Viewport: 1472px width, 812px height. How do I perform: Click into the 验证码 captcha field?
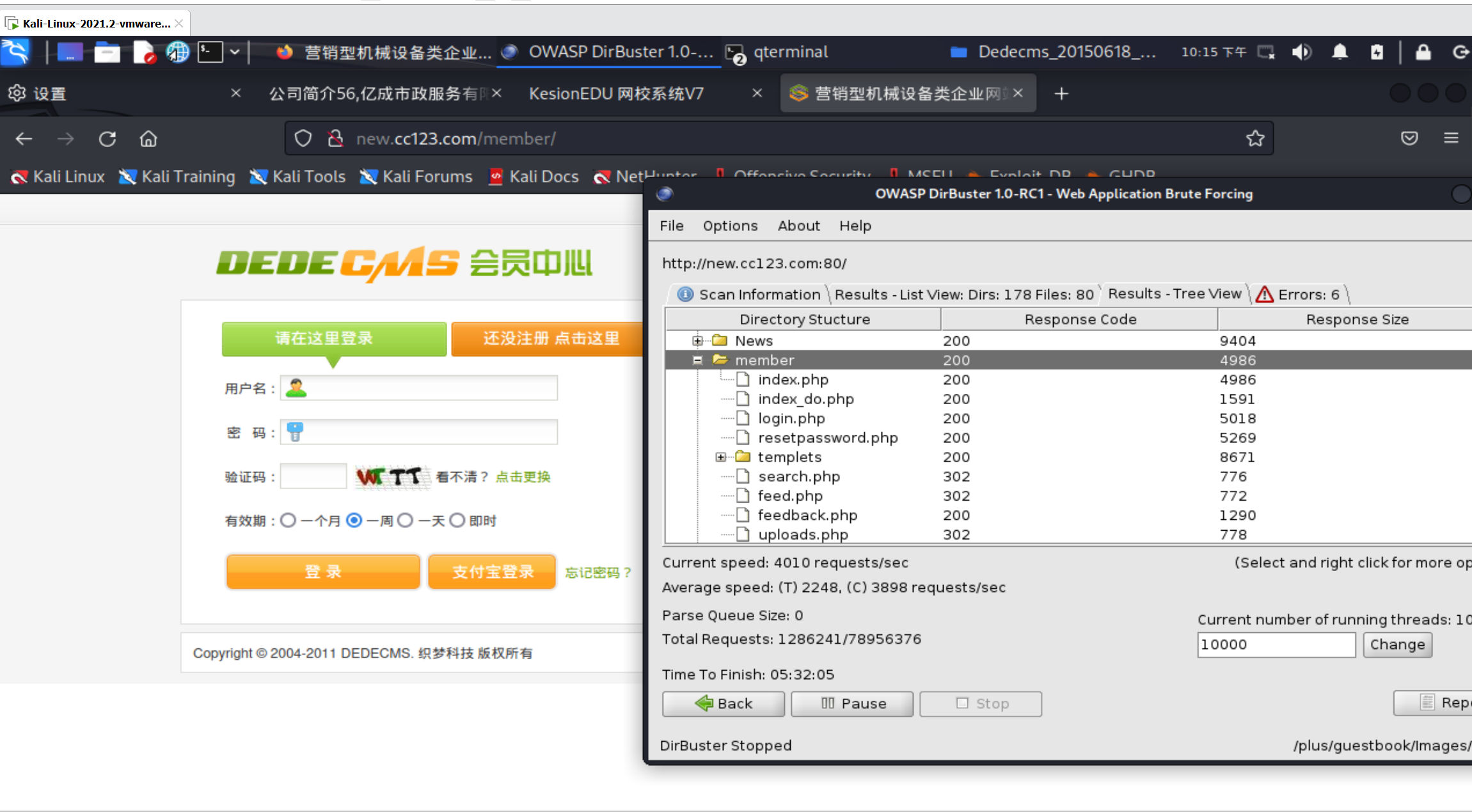coord(313,476)
